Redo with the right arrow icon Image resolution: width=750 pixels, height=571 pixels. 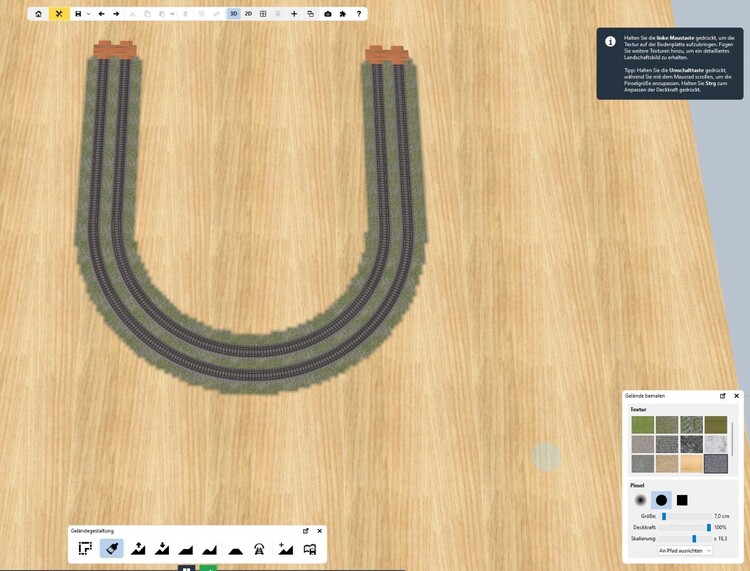click(116, 14)
